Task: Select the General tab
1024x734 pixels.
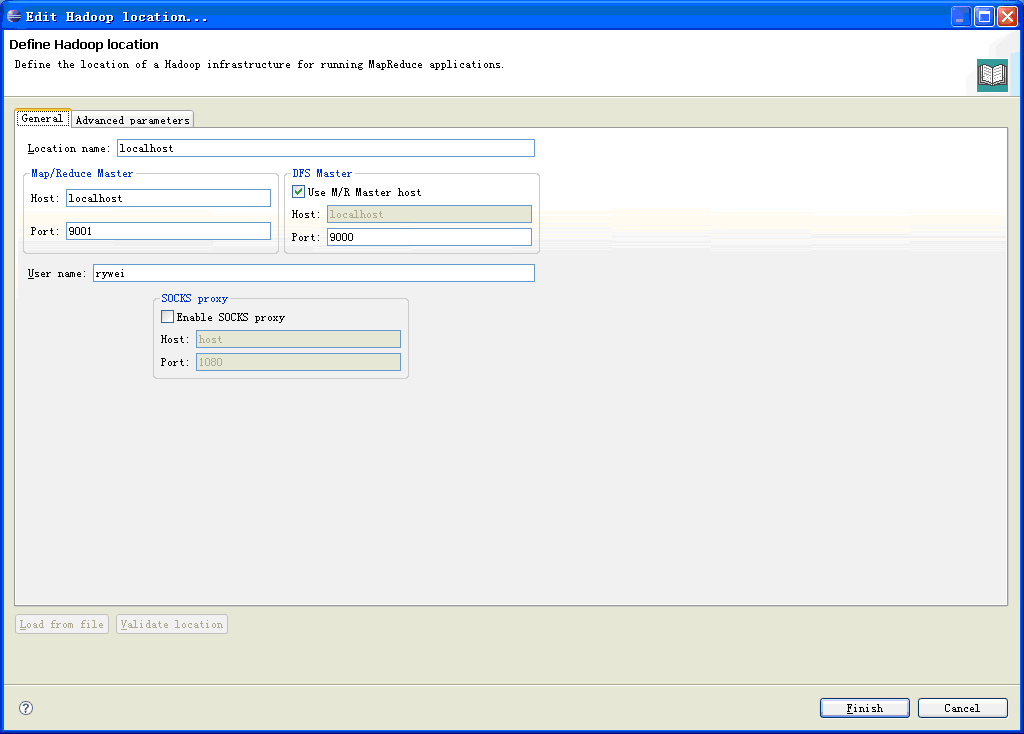Action: pyautogui.click(x=42, y=117)
